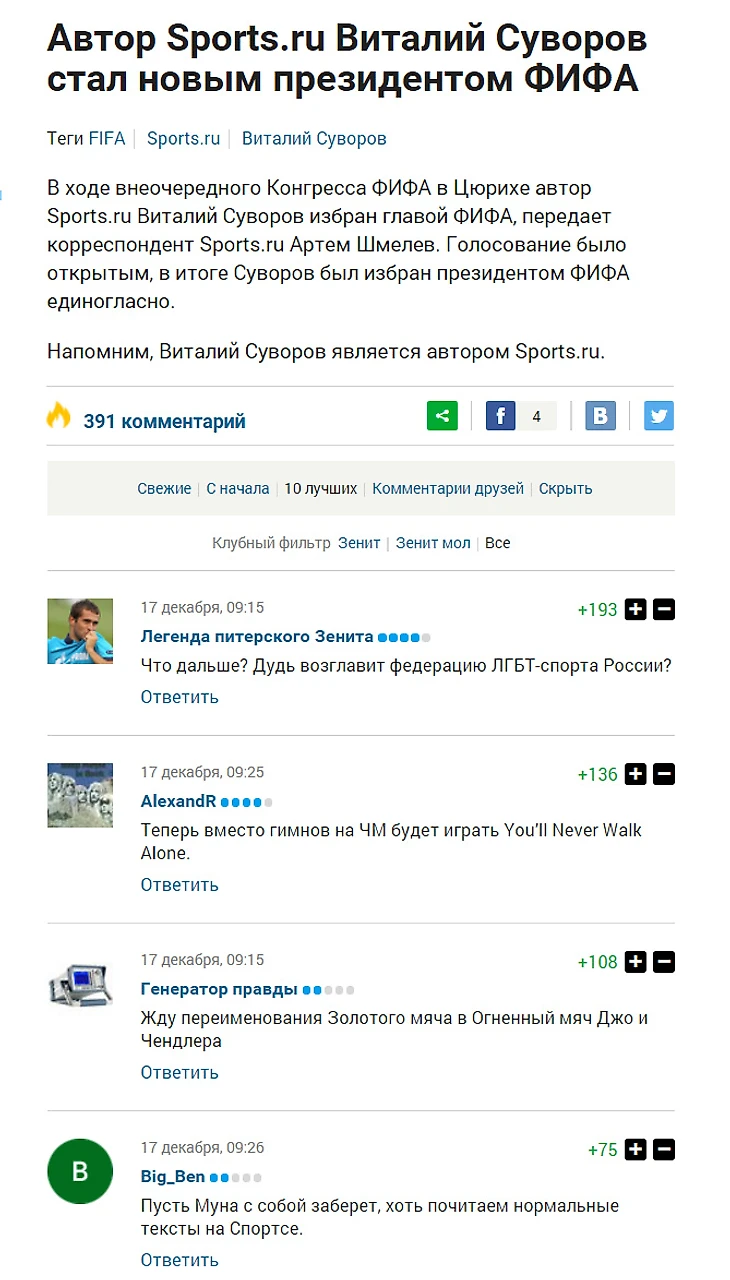Upvote Генератор правды comment with plus
The image size is (730, 1280).
point(636,962)
